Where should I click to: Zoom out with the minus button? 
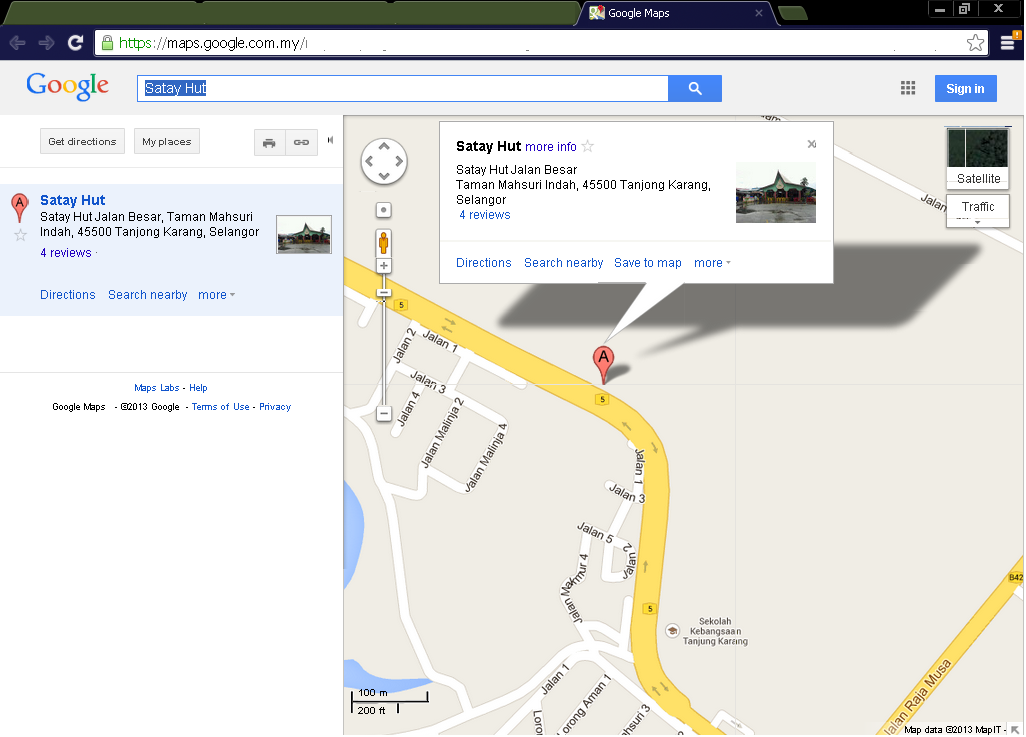point(384,414)
